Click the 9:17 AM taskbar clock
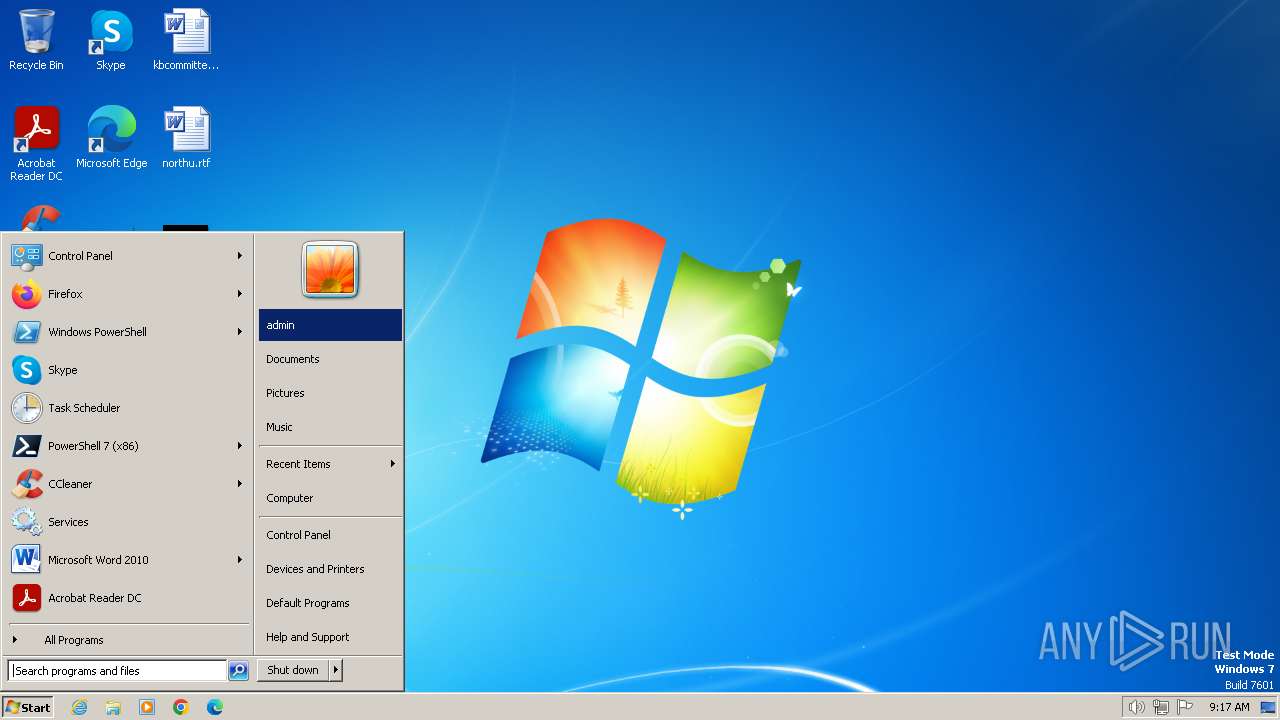1280x720 pixels. pyautogui.click(x=1229, y=707)
